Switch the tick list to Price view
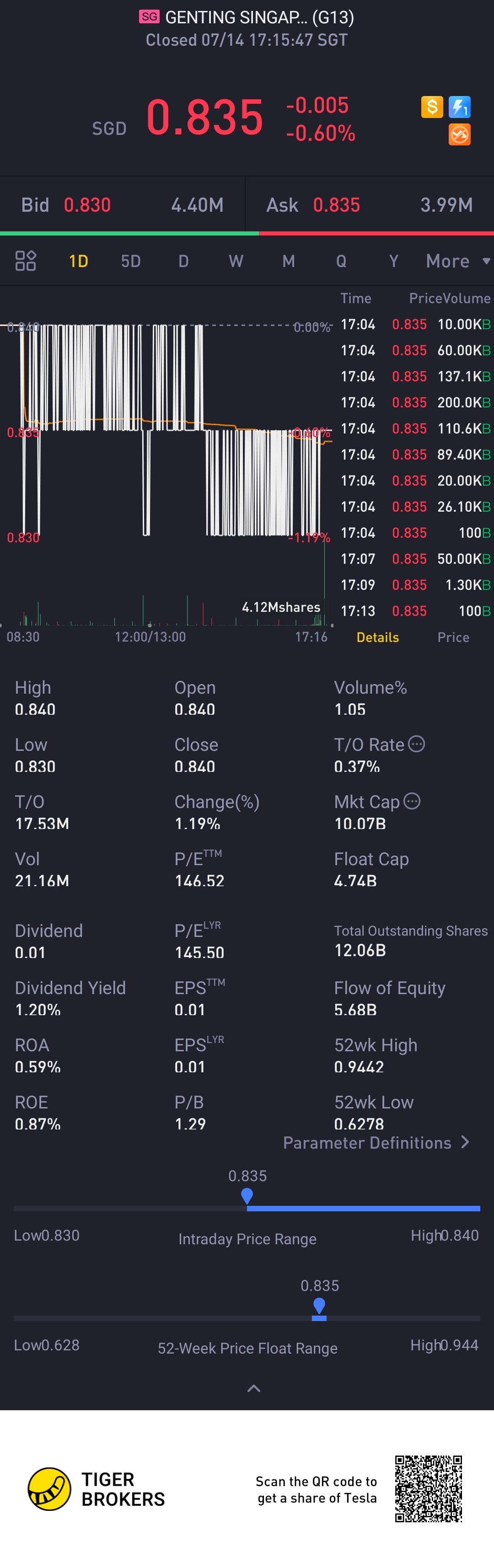This screenshot has width=494, height=1568. click(x=453, y=637)
